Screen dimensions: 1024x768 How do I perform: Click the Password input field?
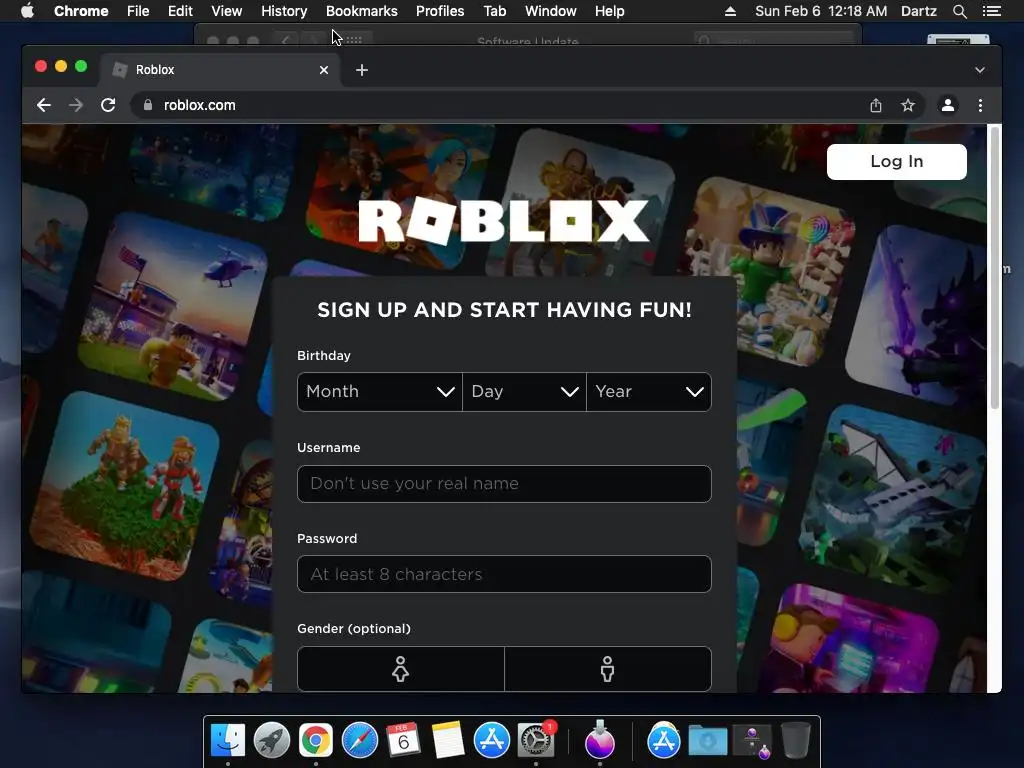click(x=504, y=574)
